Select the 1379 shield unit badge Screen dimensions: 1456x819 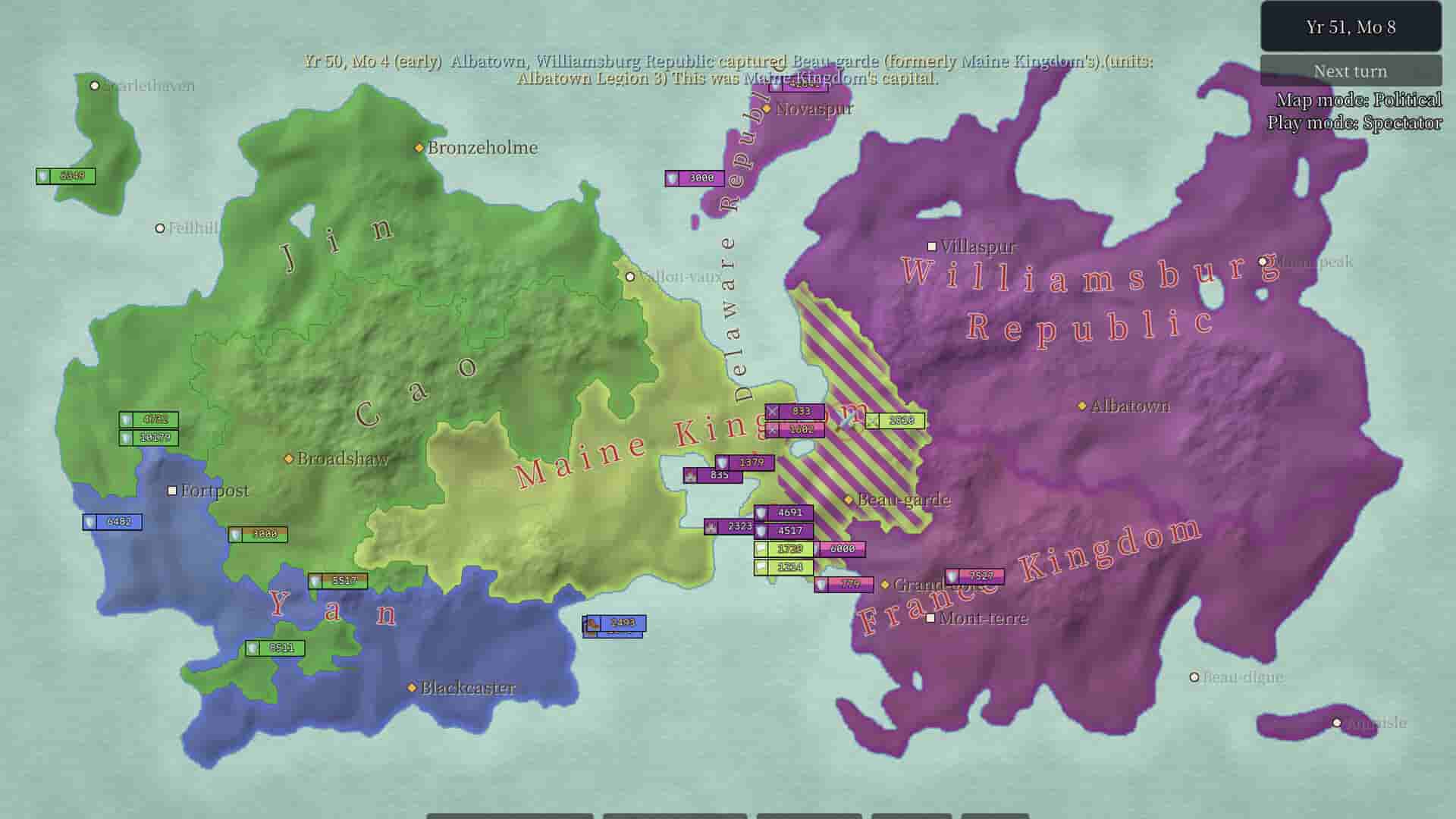pos(745,463)
